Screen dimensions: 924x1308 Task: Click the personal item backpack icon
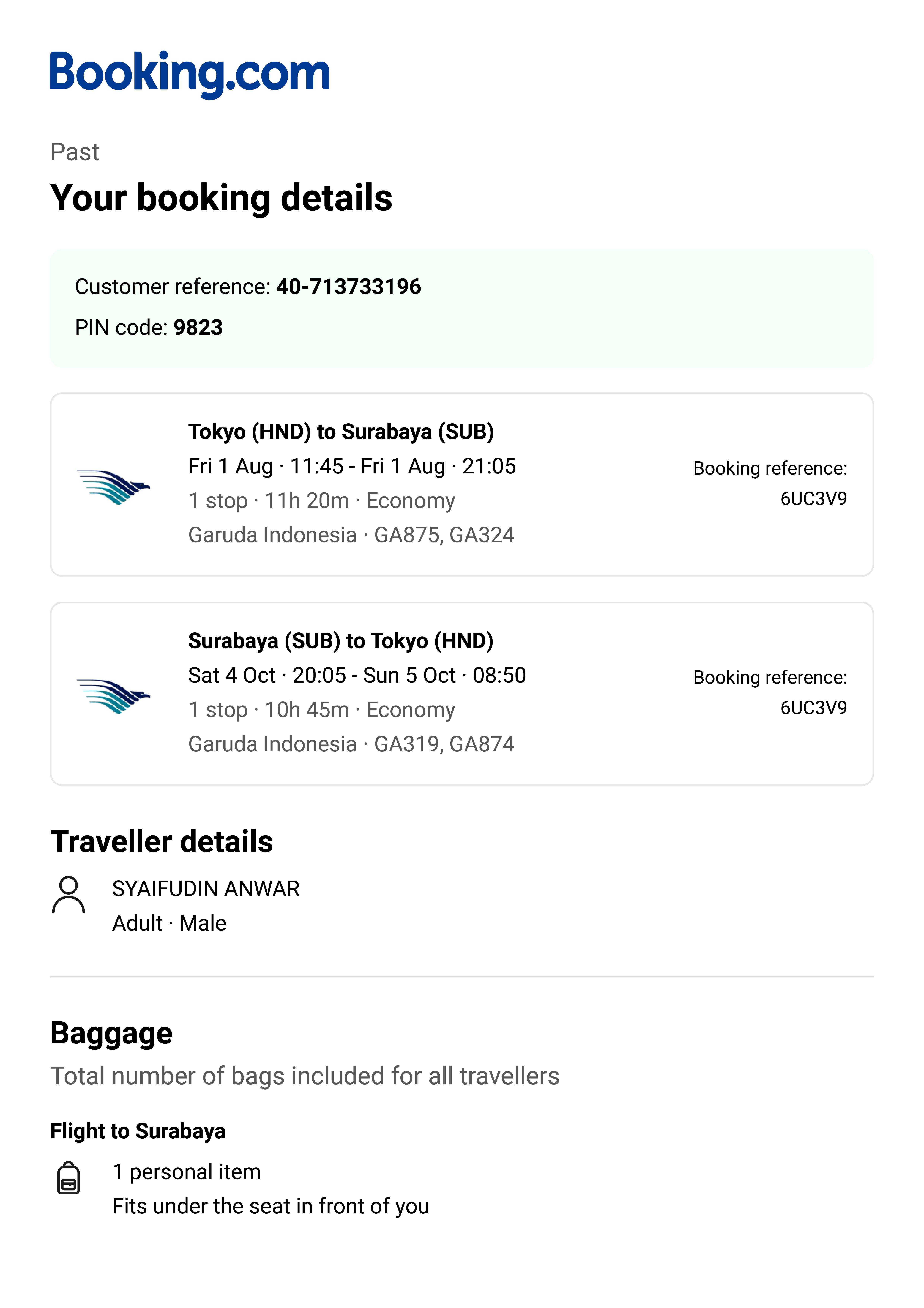pyautogui.click(x=68, y=1178)
